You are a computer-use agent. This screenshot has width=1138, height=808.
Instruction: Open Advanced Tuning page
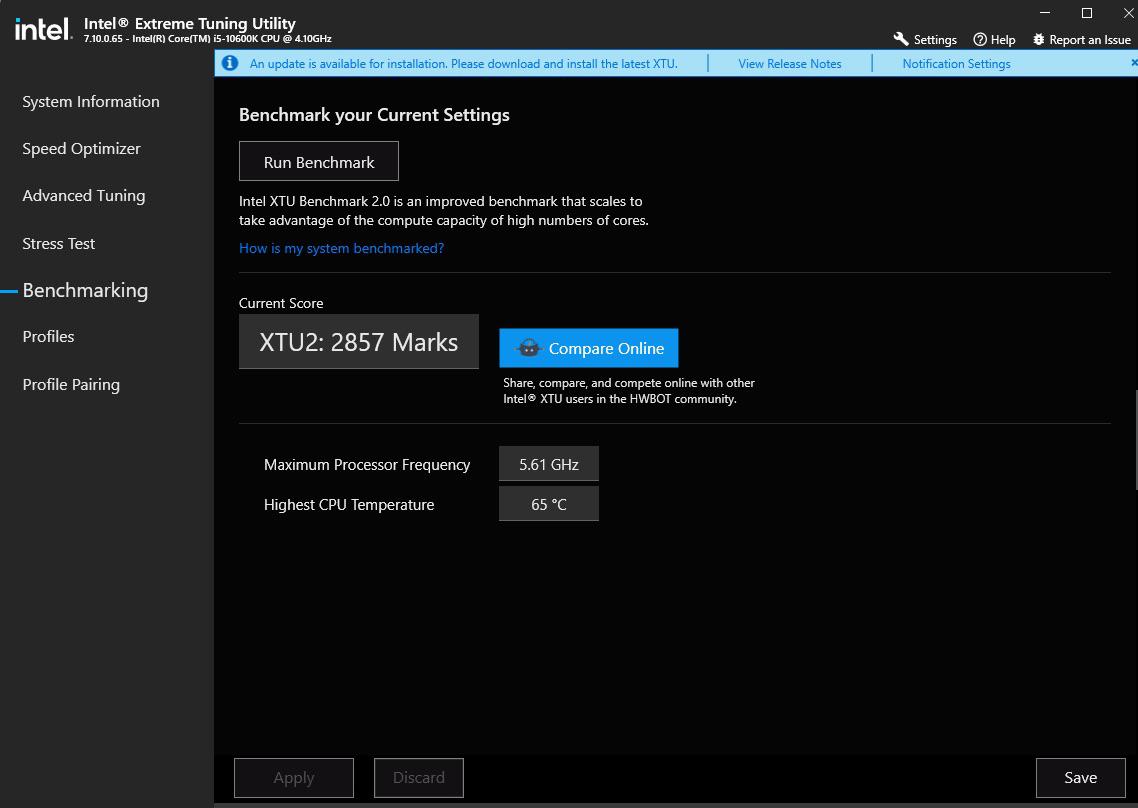pos(83,196)
